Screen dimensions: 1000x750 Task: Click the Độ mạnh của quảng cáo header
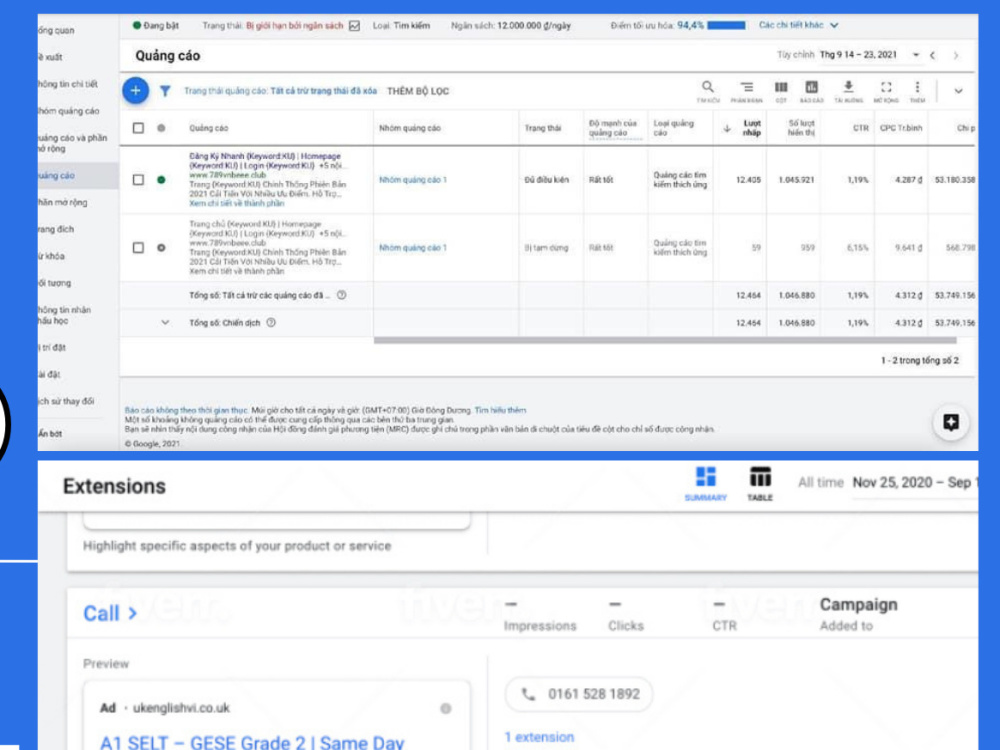[x=612, y=128]
